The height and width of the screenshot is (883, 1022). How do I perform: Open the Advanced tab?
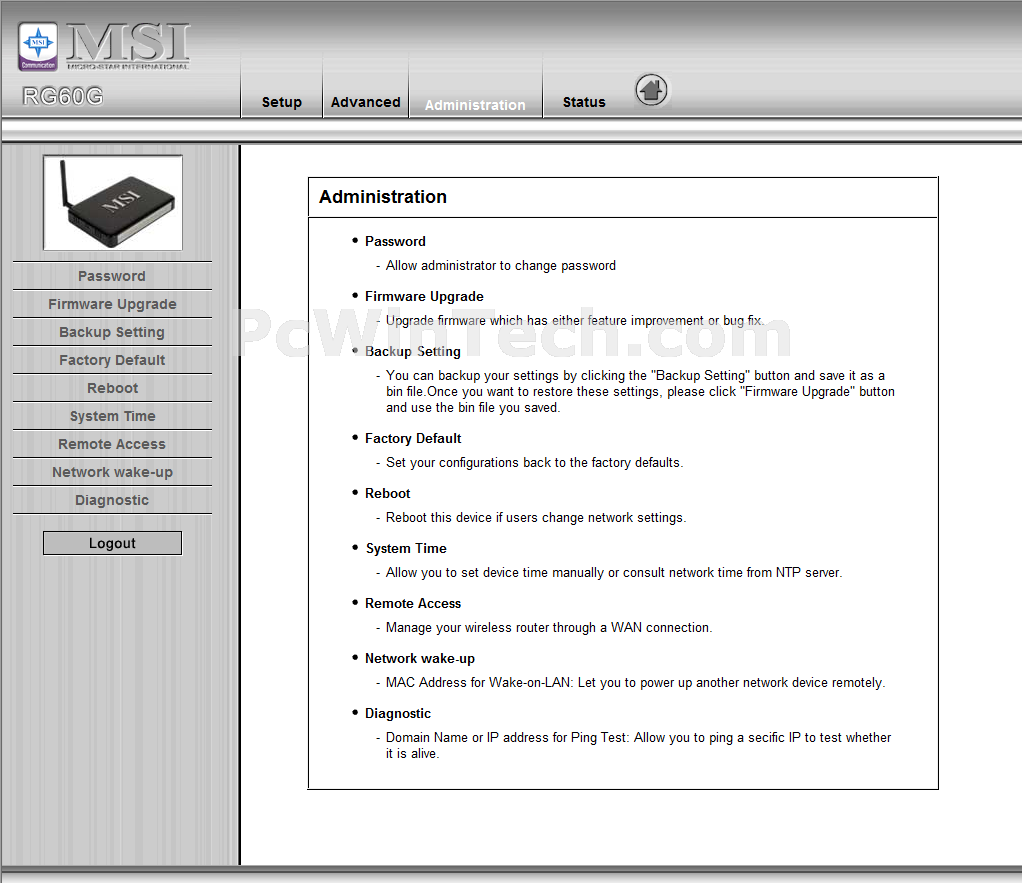coord(366,102)
